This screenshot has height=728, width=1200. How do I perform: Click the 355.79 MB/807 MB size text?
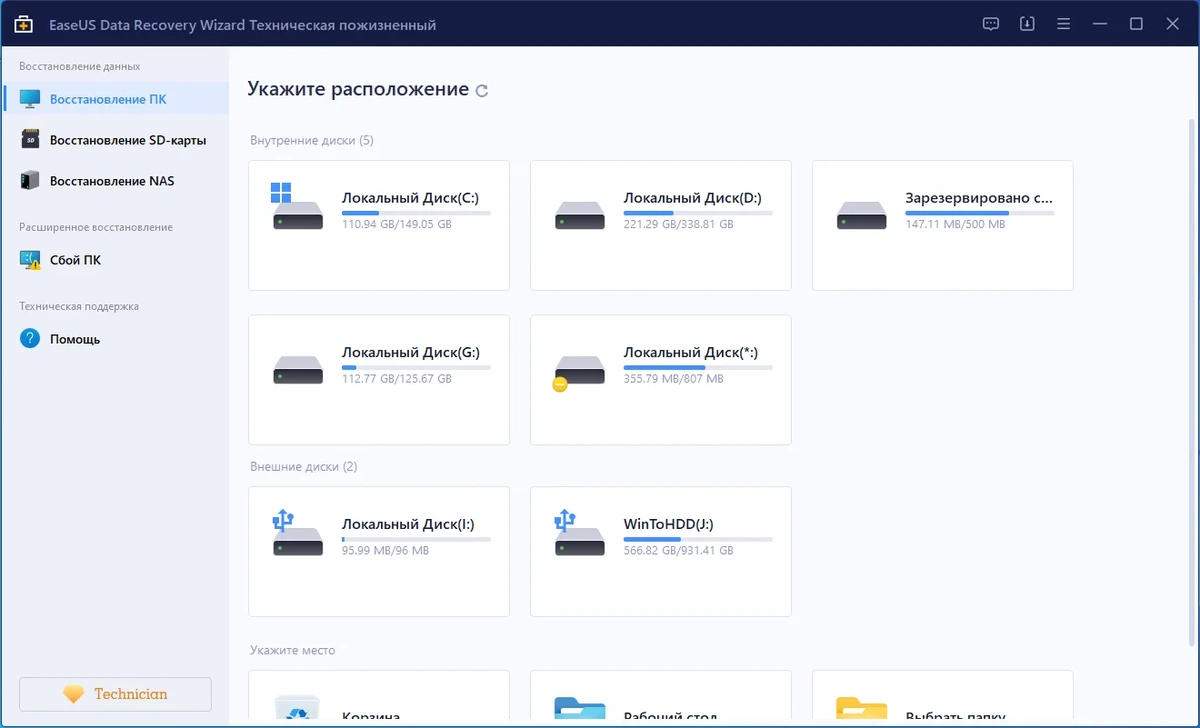click(x=673, y=379)
